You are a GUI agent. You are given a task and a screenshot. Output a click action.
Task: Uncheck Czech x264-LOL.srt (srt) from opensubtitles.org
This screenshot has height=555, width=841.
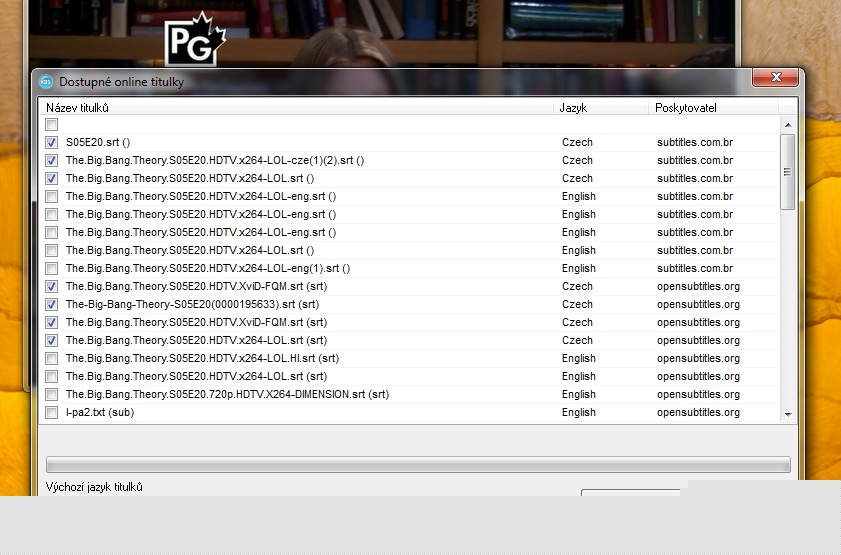[51, 341]
